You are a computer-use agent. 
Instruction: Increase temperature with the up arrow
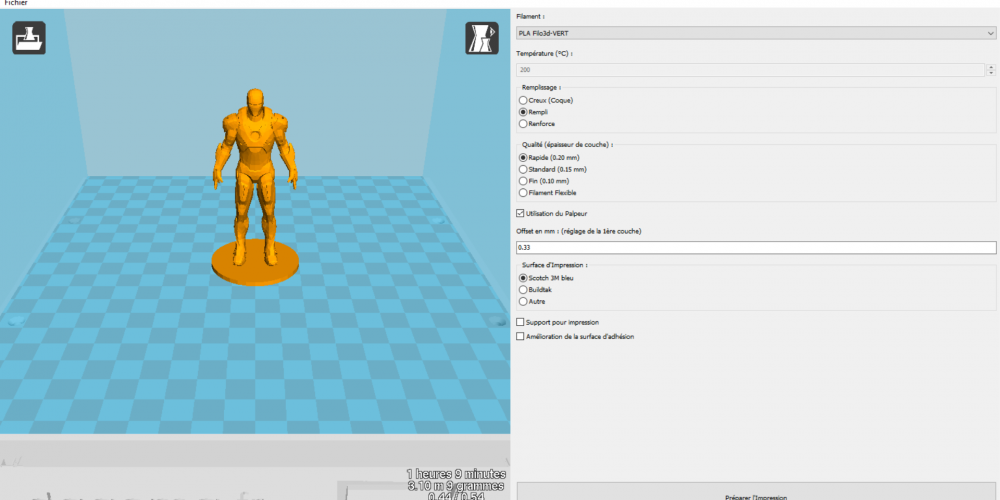pos(991,67)
